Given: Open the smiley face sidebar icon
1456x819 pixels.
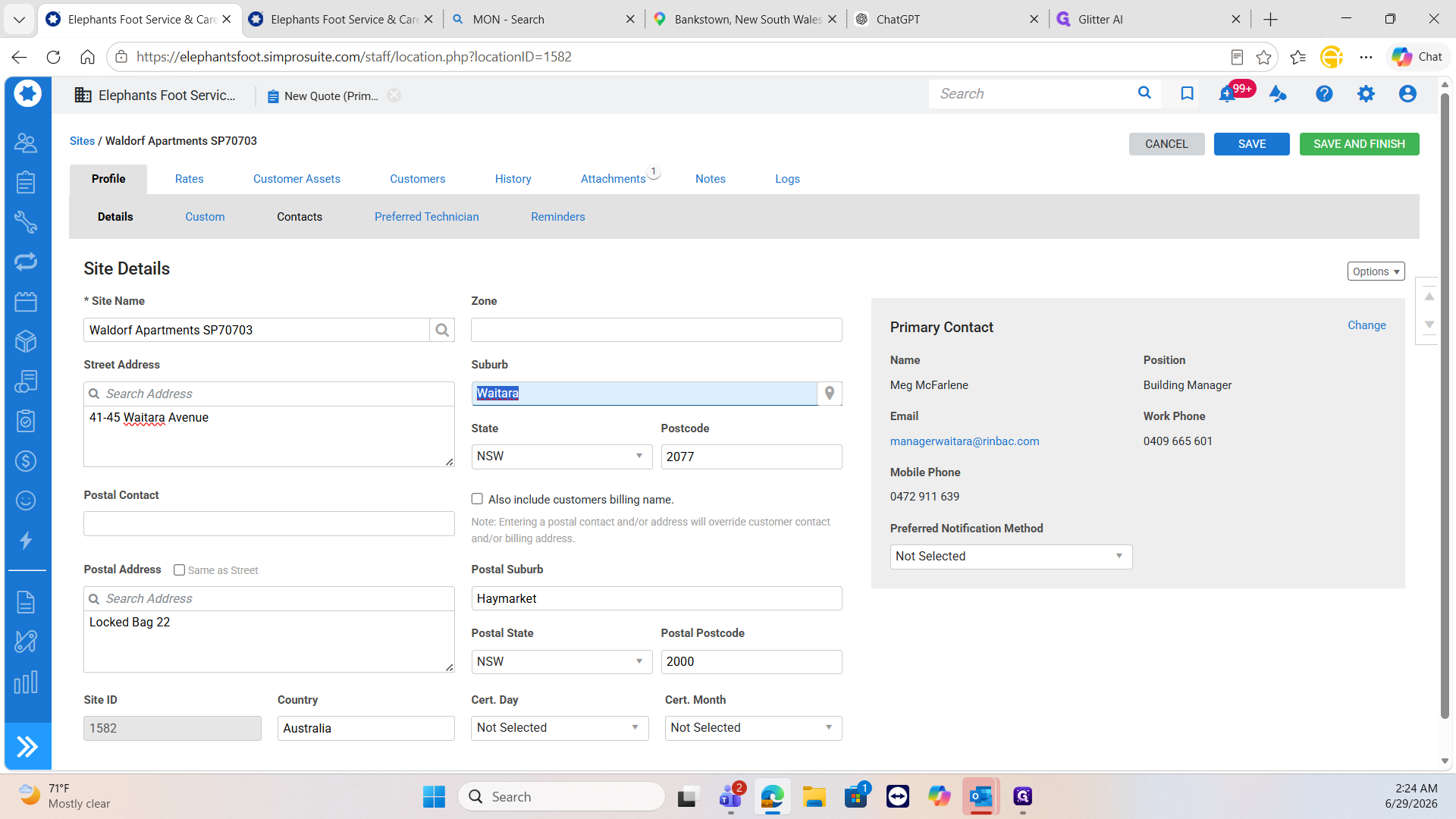Looking at the screenshot, I should coord(26,500).
